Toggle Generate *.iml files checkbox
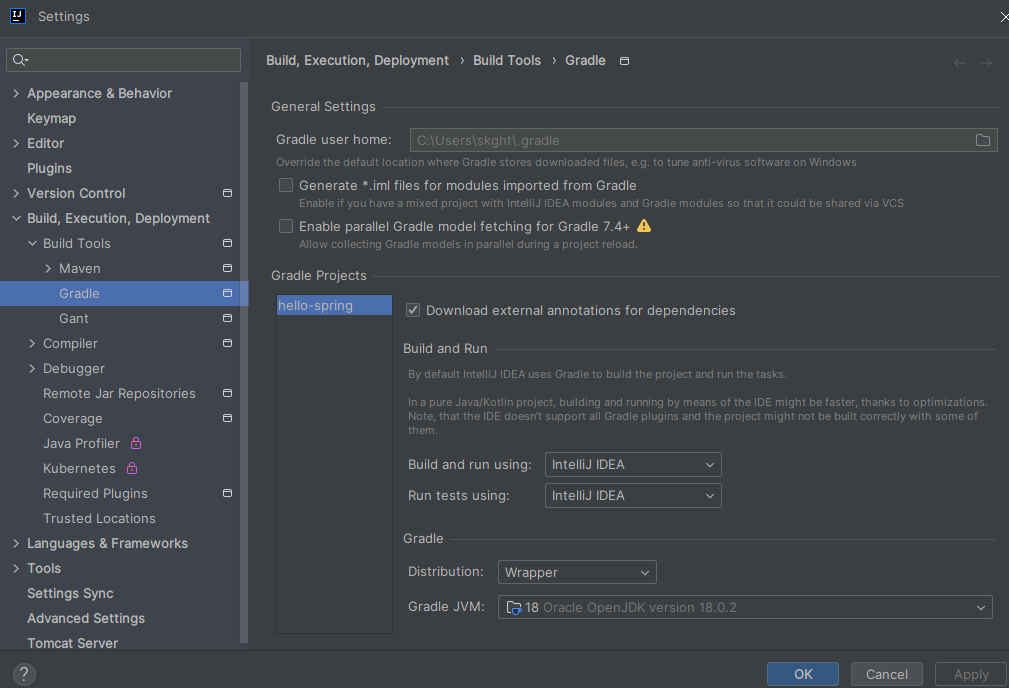 tap(286, 185)
